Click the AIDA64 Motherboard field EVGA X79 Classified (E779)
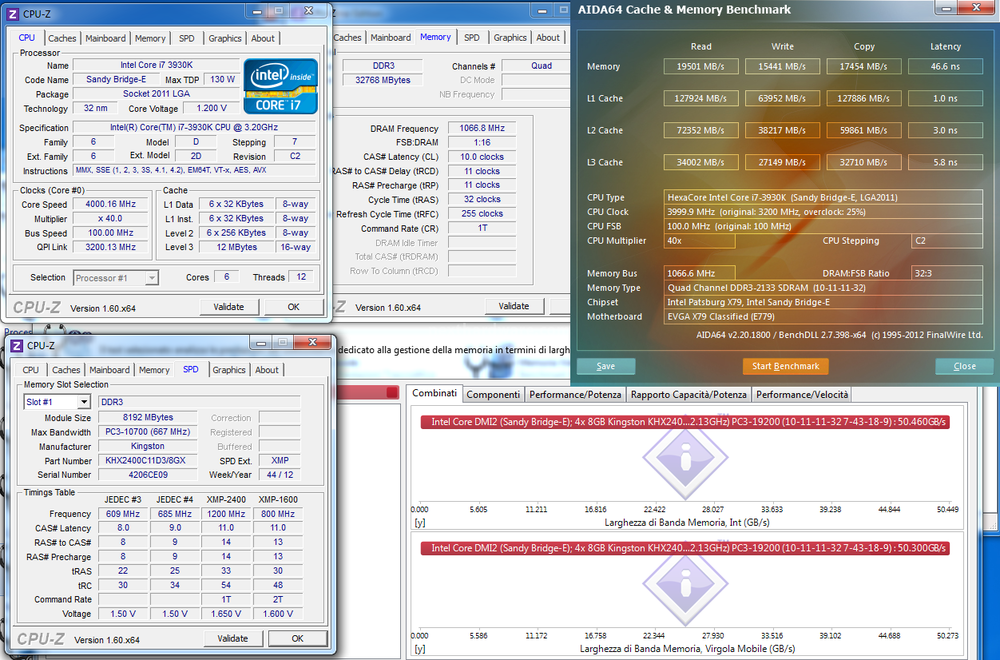The height and width of the screenshot is (660, 1000). (x=823, y=317)
